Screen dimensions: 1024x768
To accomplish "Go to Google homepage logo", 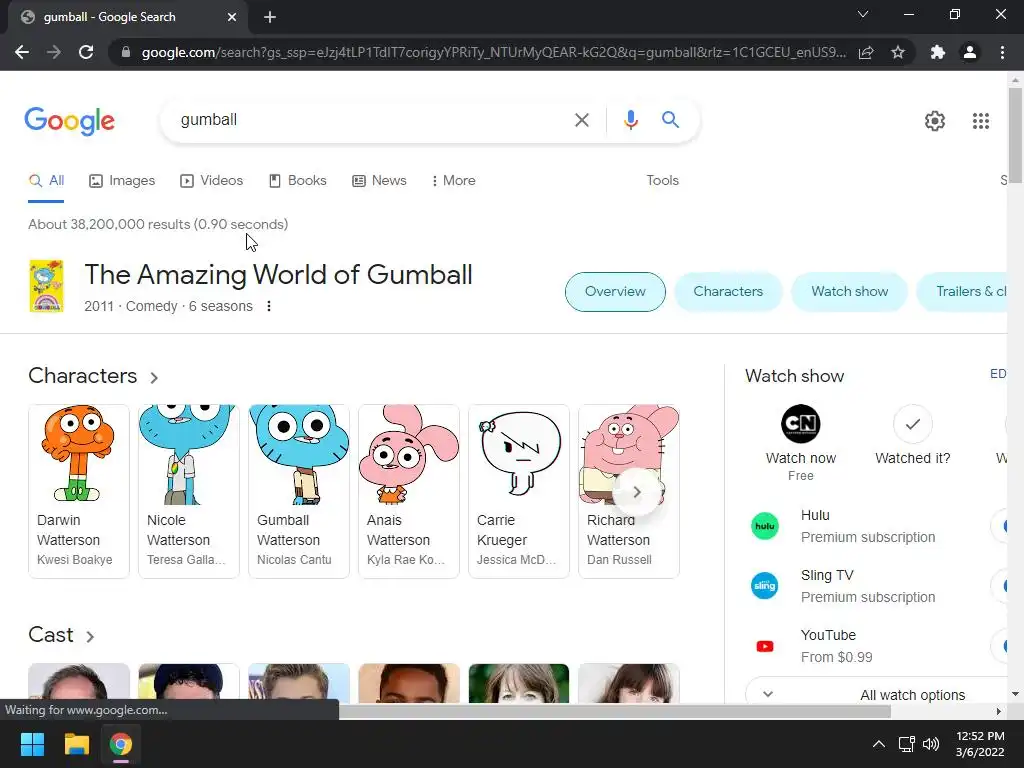I will coord(70,121).
